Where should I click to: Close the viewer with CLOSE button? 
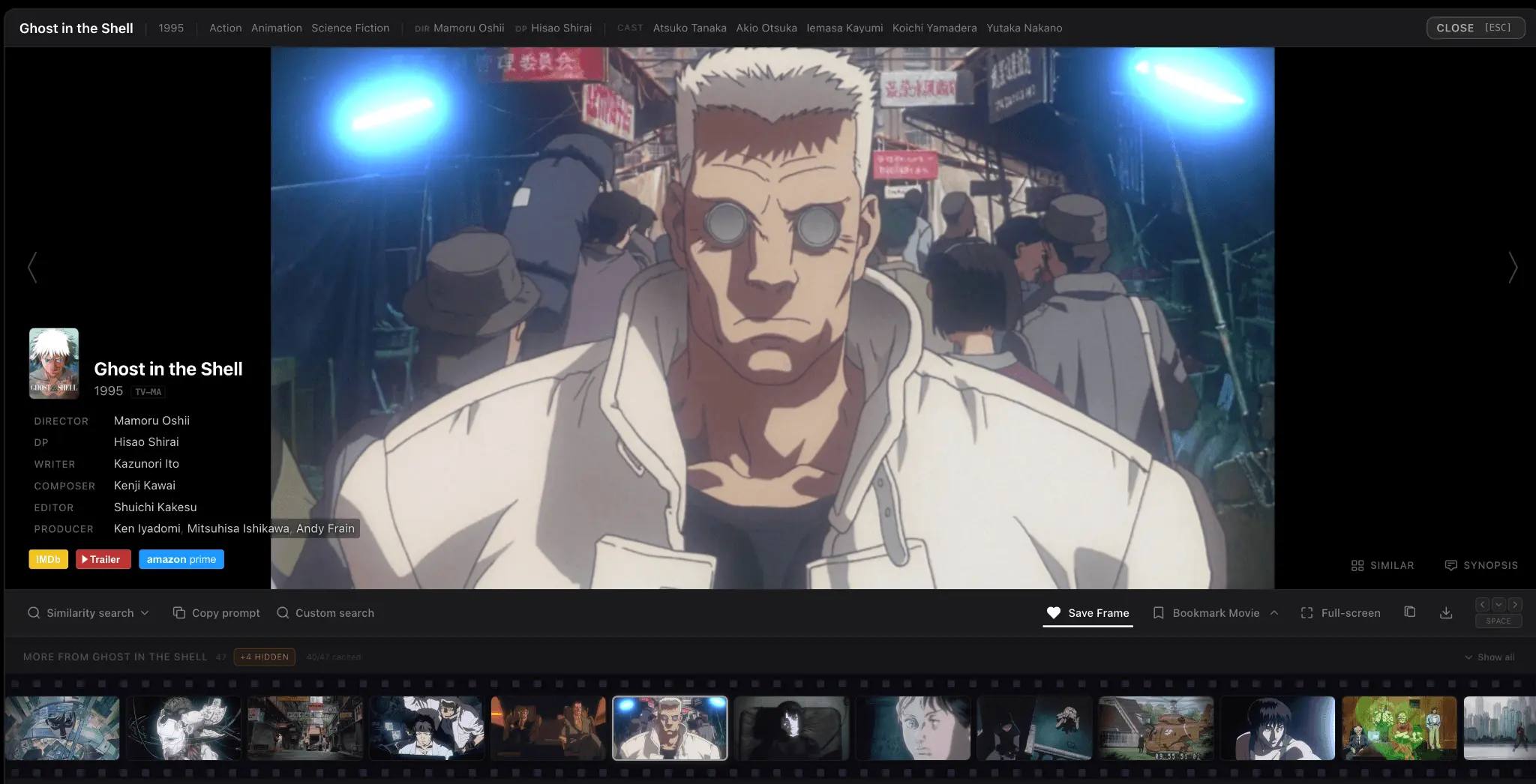pos(1475,28)
